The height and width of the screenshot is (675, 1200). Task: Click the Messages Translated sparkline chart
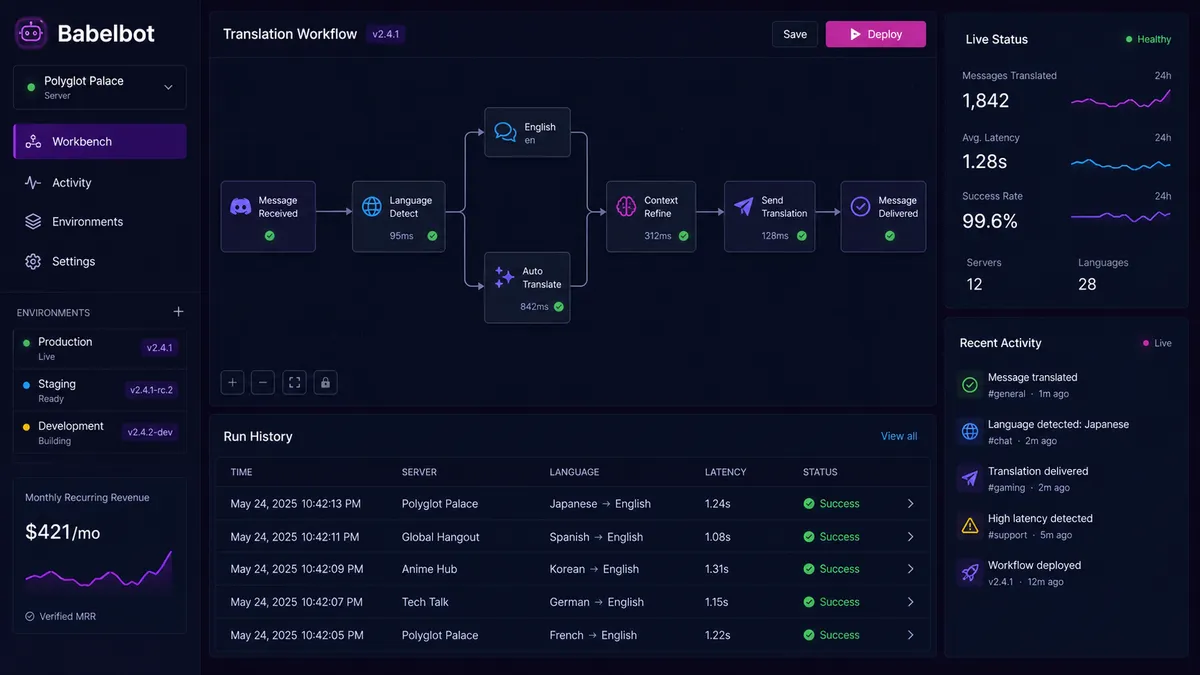point(1121,99)
